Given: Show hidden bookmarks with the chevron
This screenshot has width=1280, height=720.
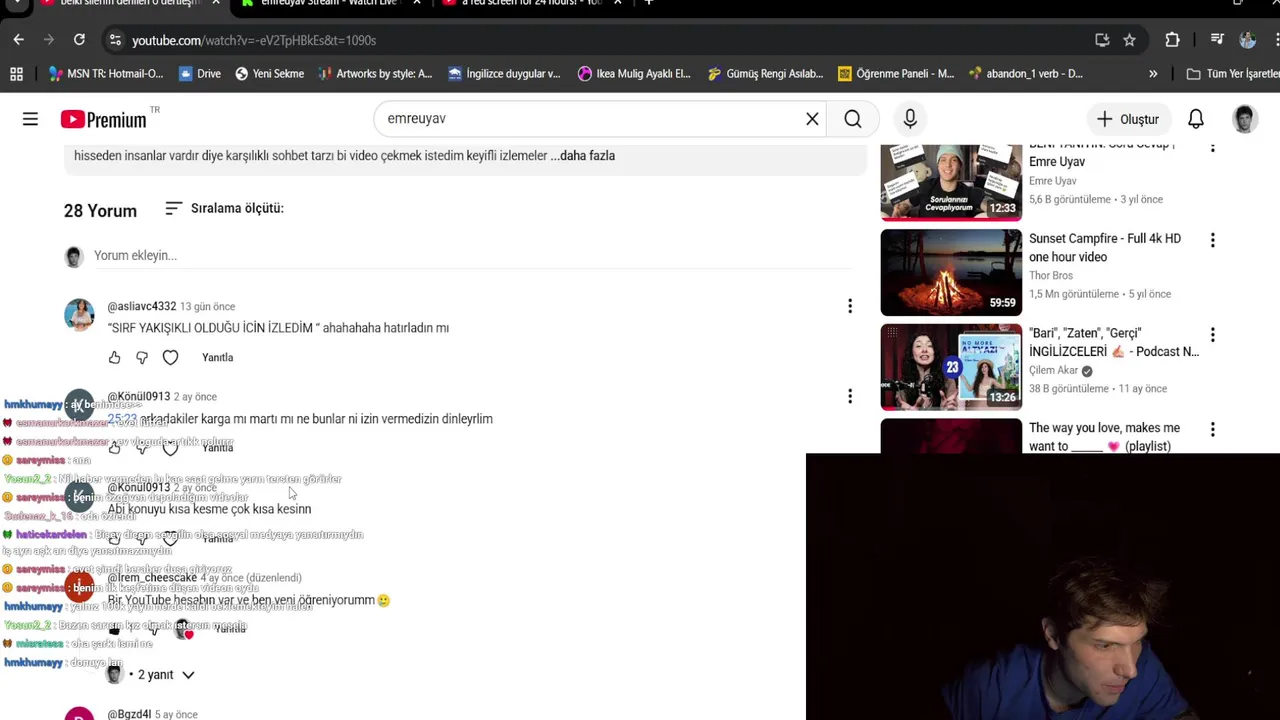Looking at the screenshot, I should (x=1153, y=74).
